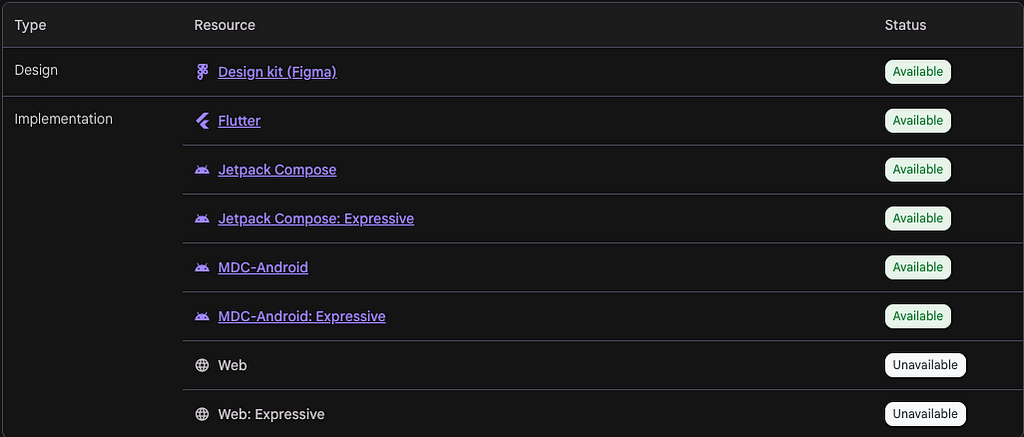This screenshot has height=437, width=1024.
Task: Click the Flutter logo icon
Action: 202,121
